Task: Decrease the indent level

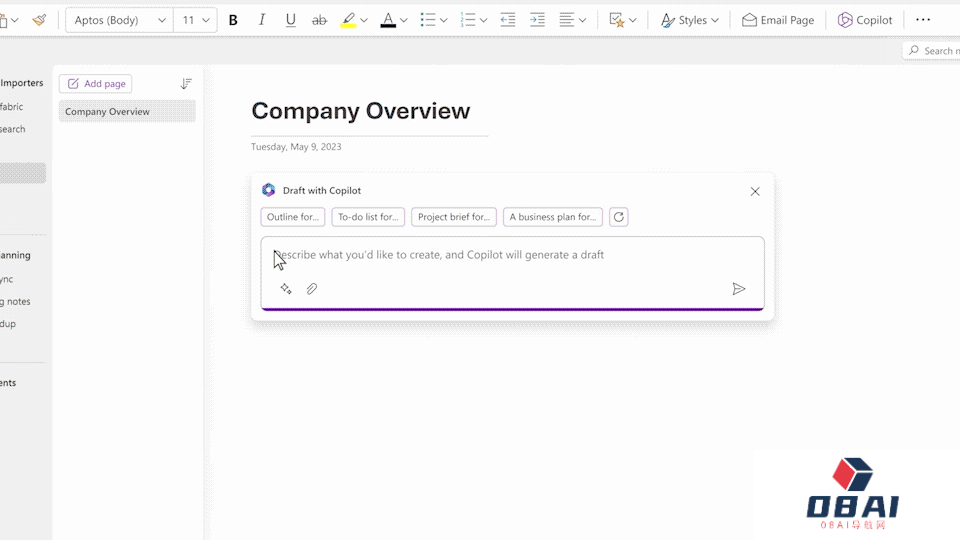Action: 508,20
